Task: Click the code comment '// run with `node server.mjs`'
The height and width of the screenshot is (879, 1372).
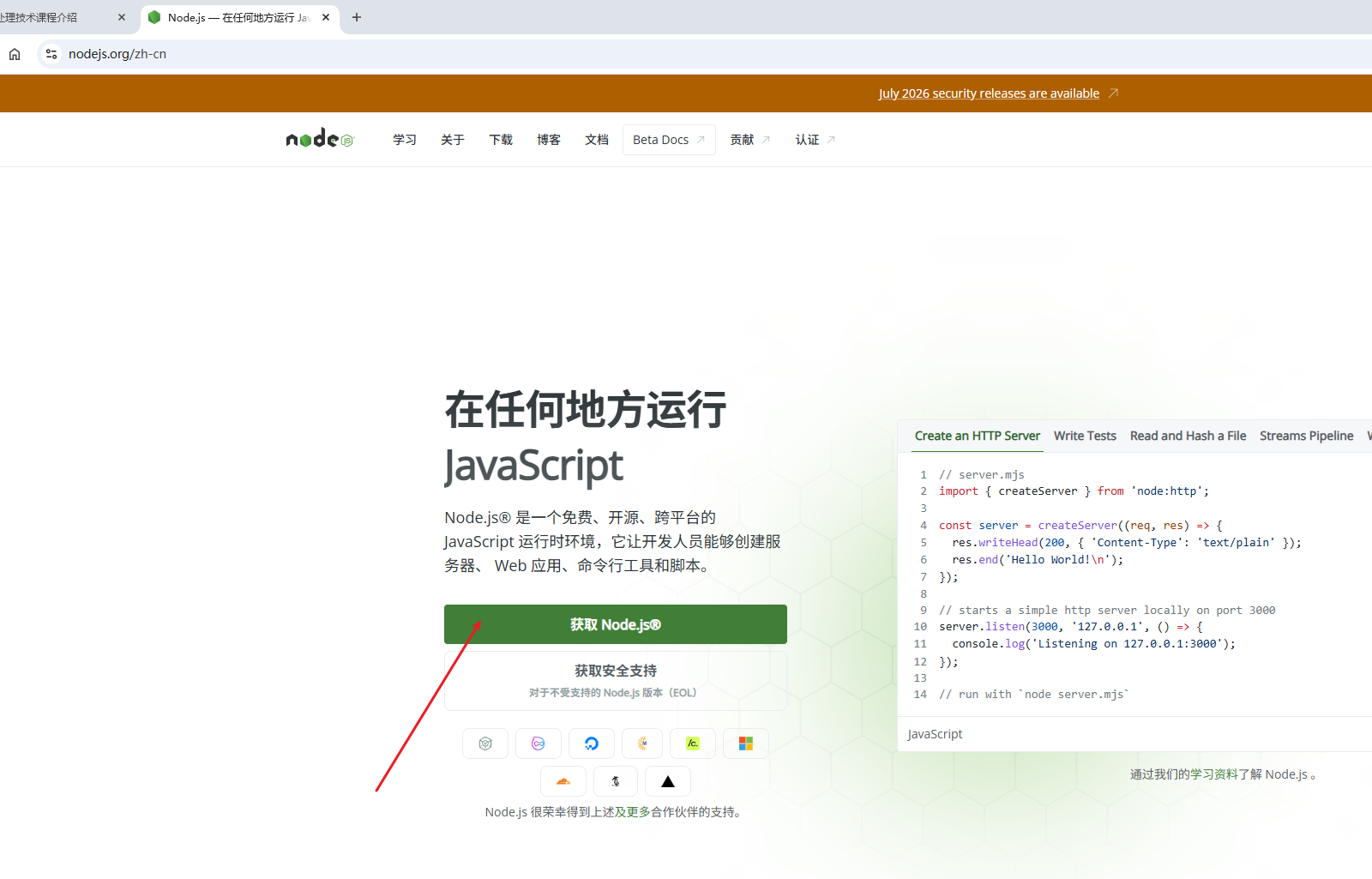Action: click(1034, 694)
